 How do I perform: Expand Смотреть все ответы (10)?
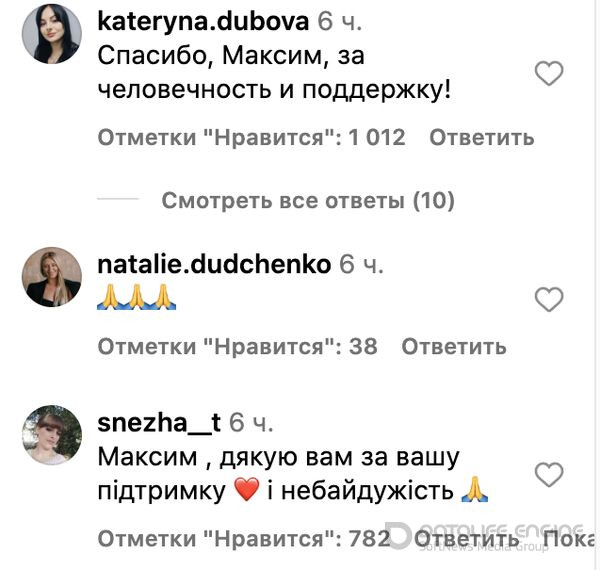click(x=308, y=200)
